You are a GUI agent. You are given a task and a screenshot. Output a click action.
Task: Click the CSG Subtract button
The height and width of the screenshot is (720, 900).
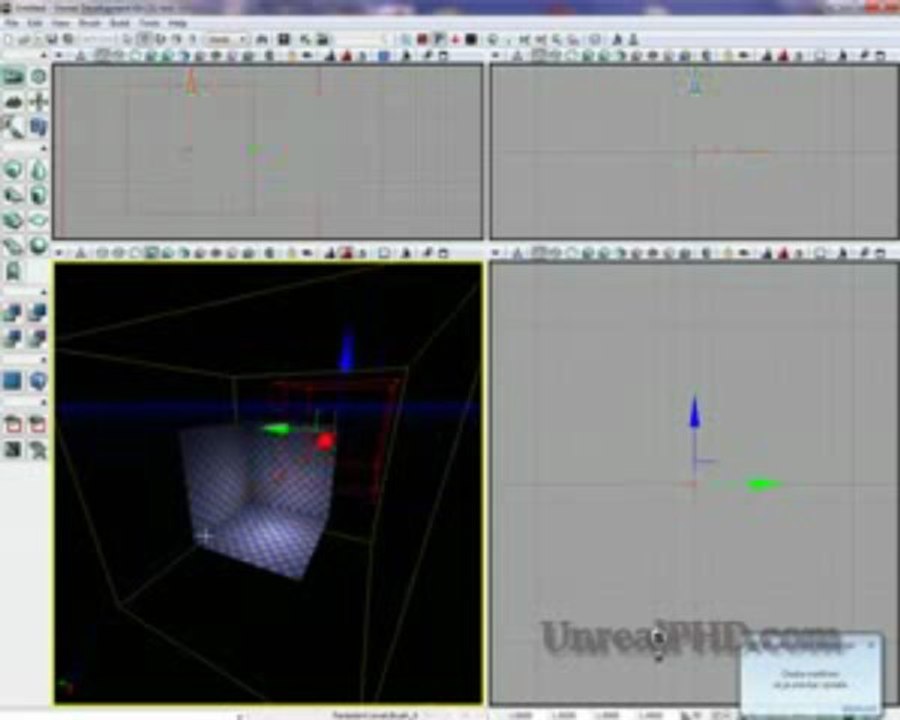38,313
